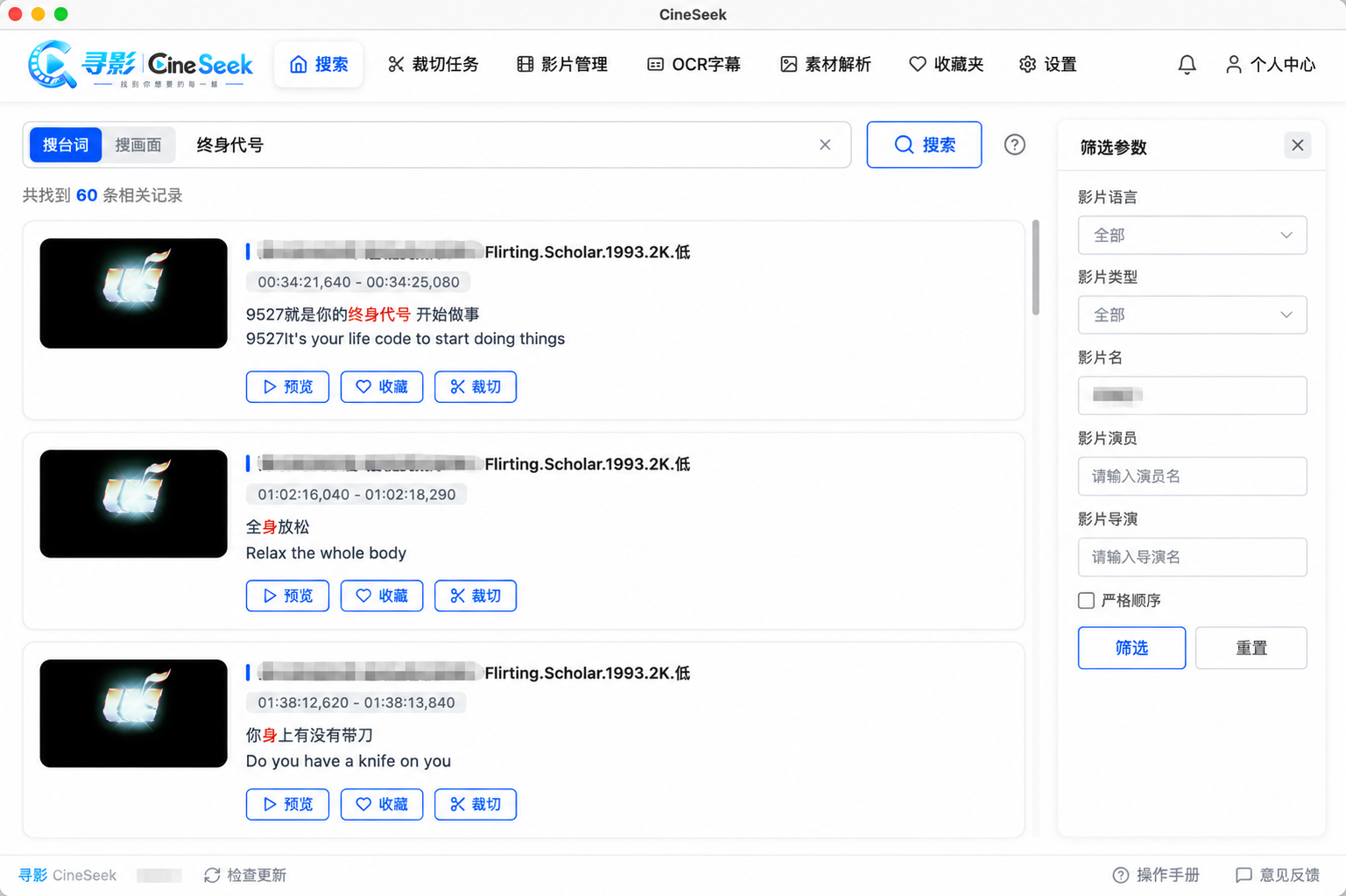Select 搜画面 search mode
The image size is (1346, 896).
click(x=138, y=145)
